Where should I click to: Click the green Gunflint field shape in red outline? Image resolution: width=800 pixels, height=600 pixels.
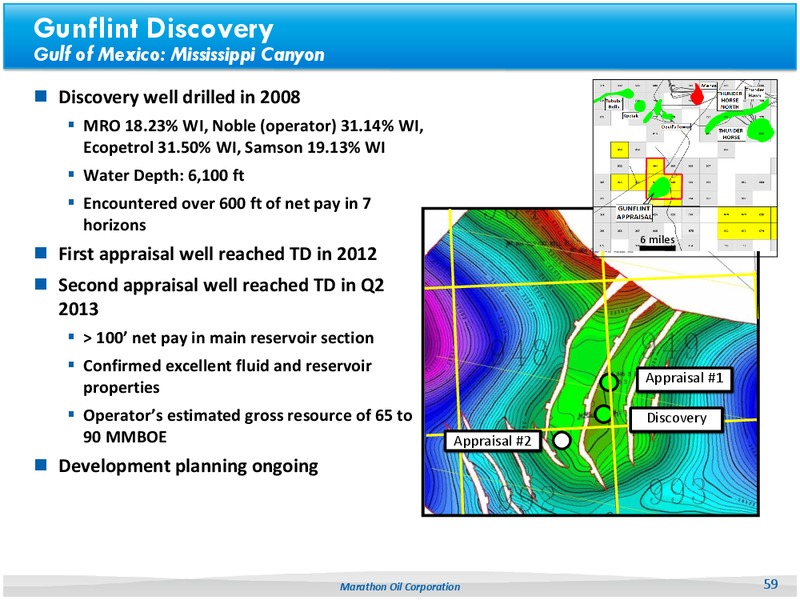pos(660,187)
